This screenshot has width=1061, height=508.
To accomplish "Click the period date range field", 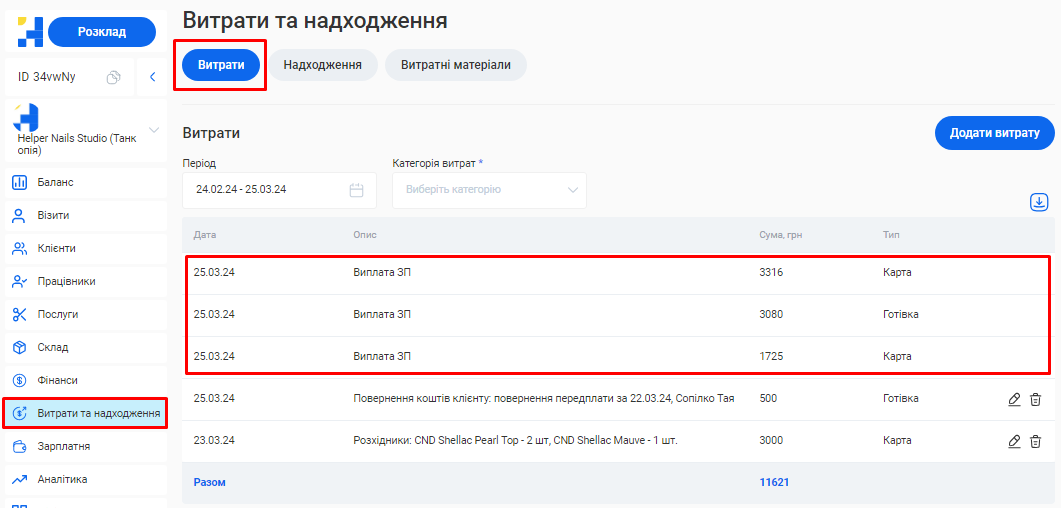I will pos(266,190).
